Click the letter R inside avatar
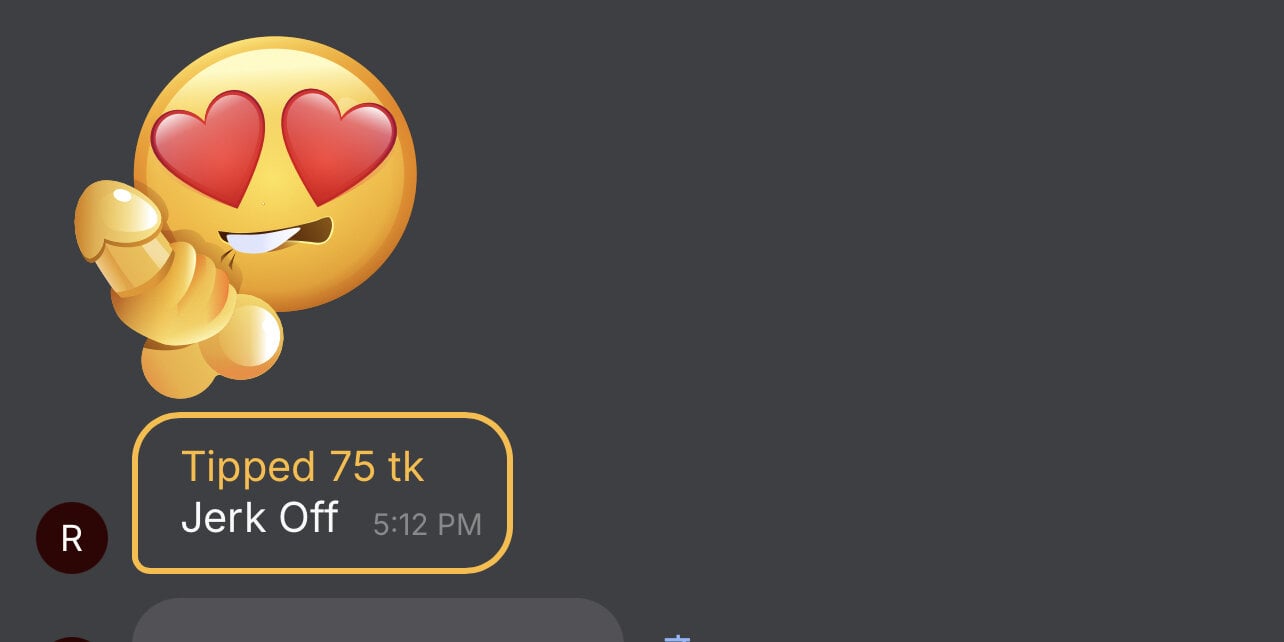Image resolution: width=1284 pixels, height=642 pixels. [x=72, y=539]
